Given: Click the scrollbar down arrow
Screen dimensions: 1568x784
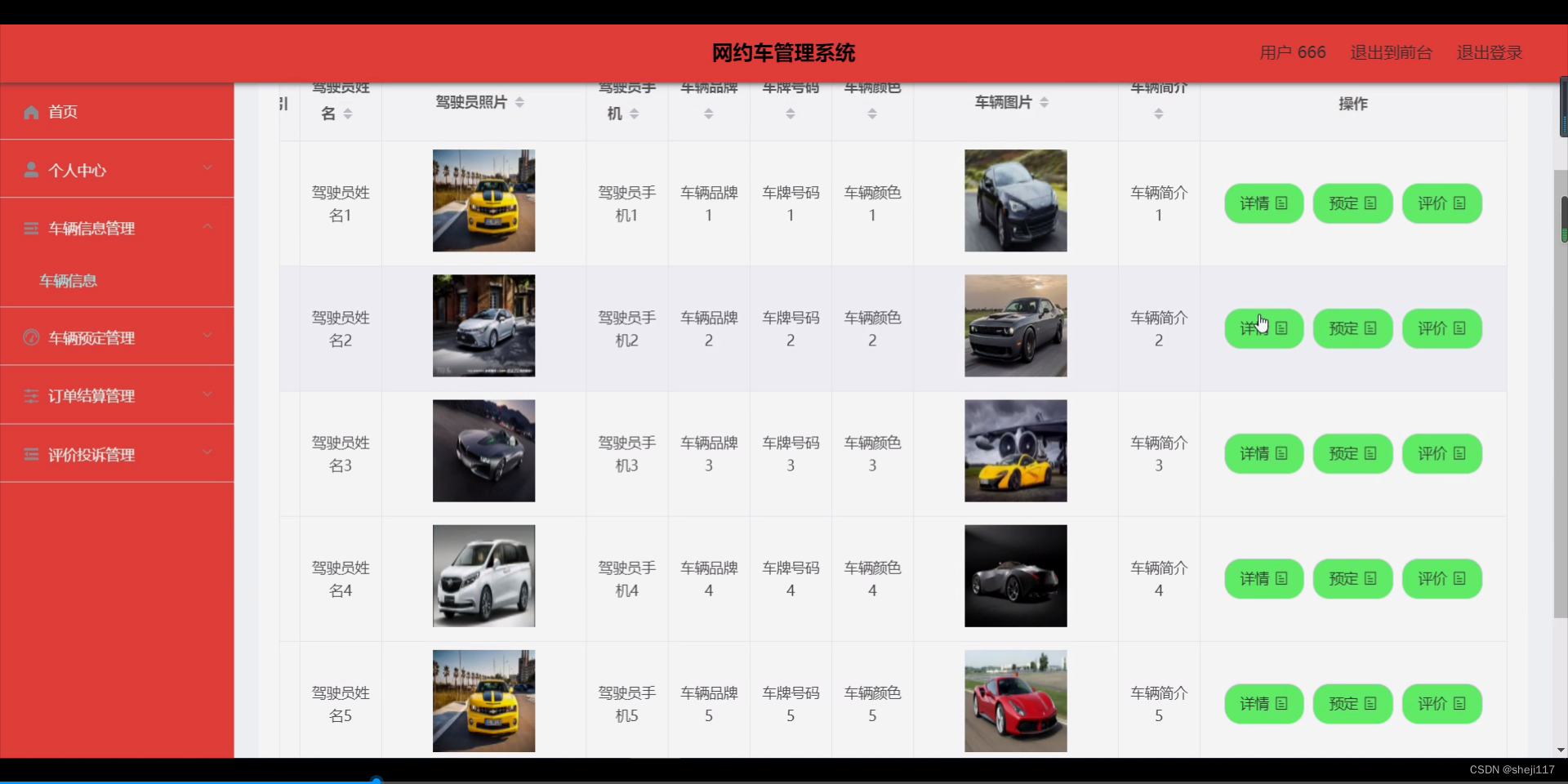Looking at the screenshot, I should [x=1561, y=750].
